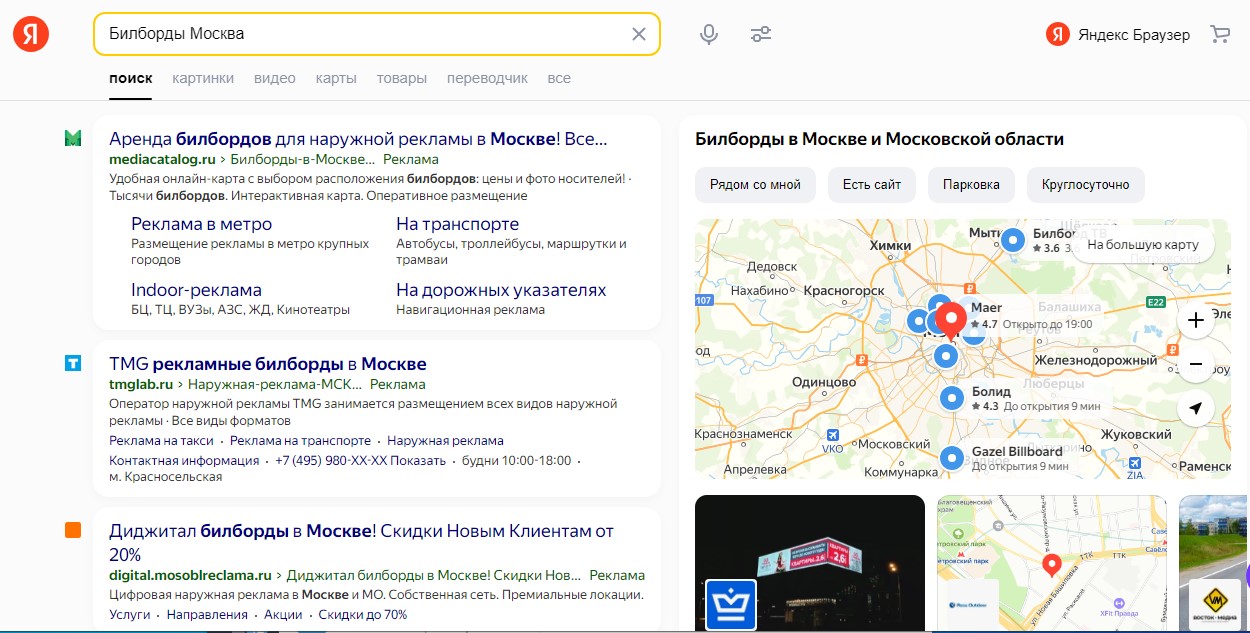Zoom in on the map
The image size is (1250, 633).
pos(1196,321)
